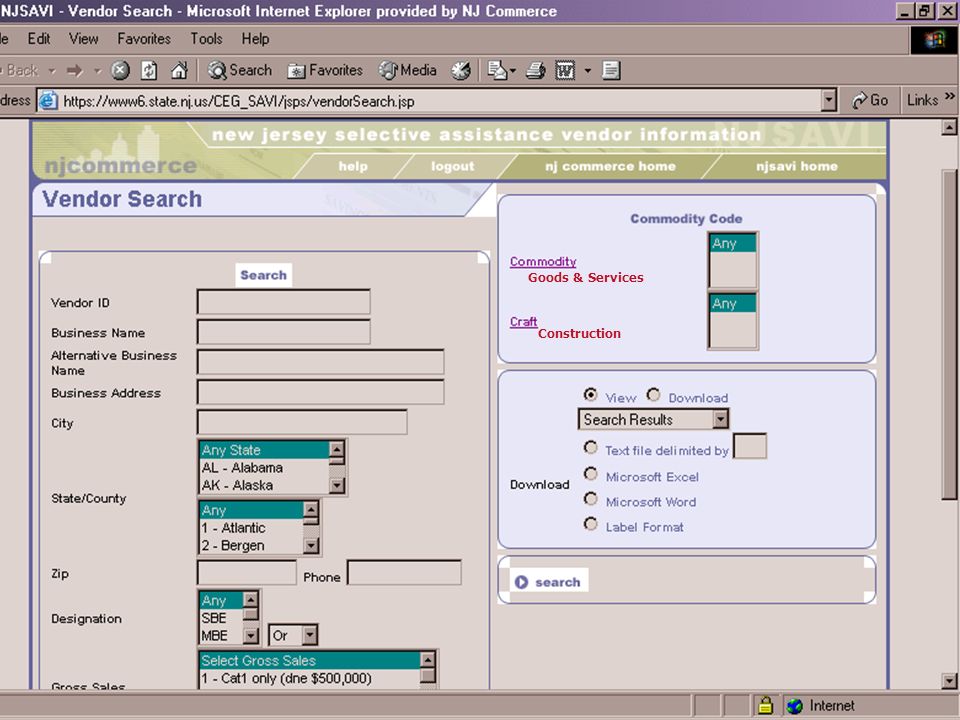This screenshot has height=720, width=960.
Task: Open the Forward button history dropdown
Action: tap(97, 72)
